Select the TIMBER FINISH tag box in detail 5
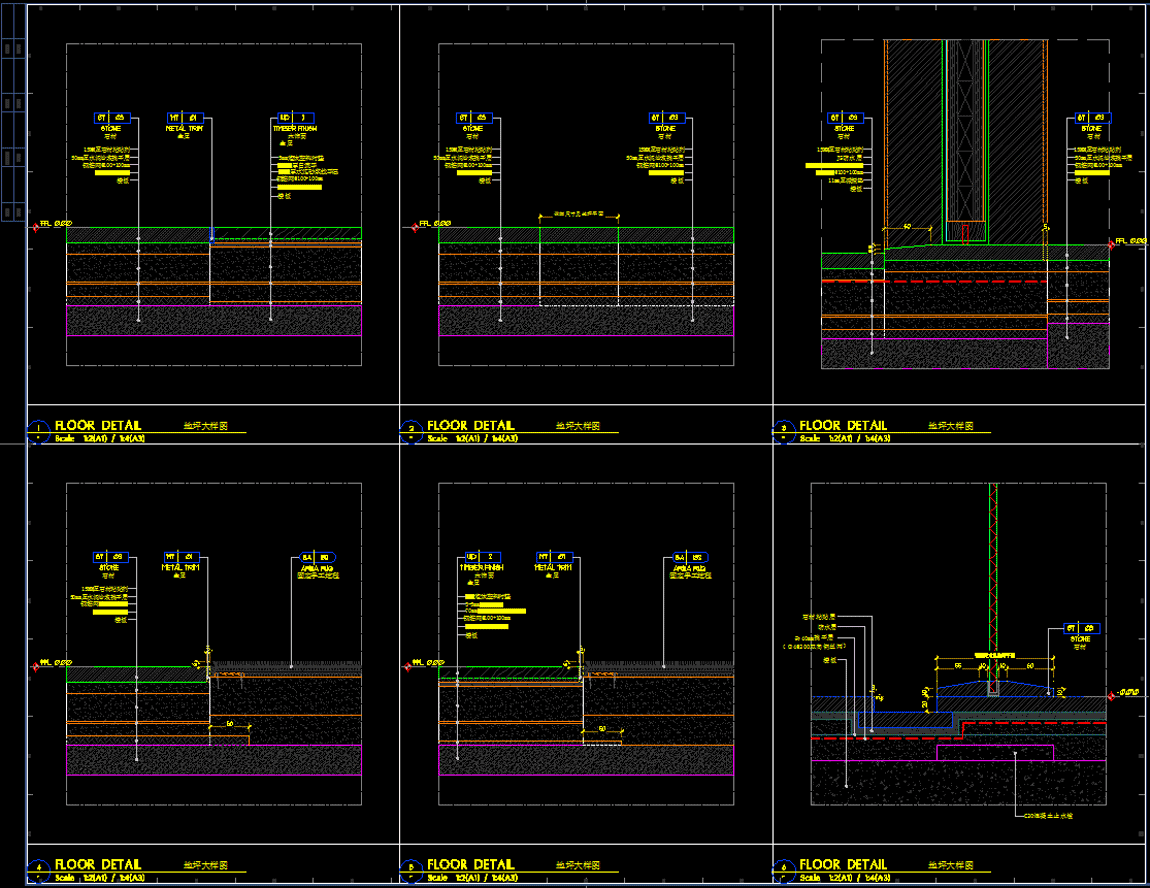 [481, 556]
